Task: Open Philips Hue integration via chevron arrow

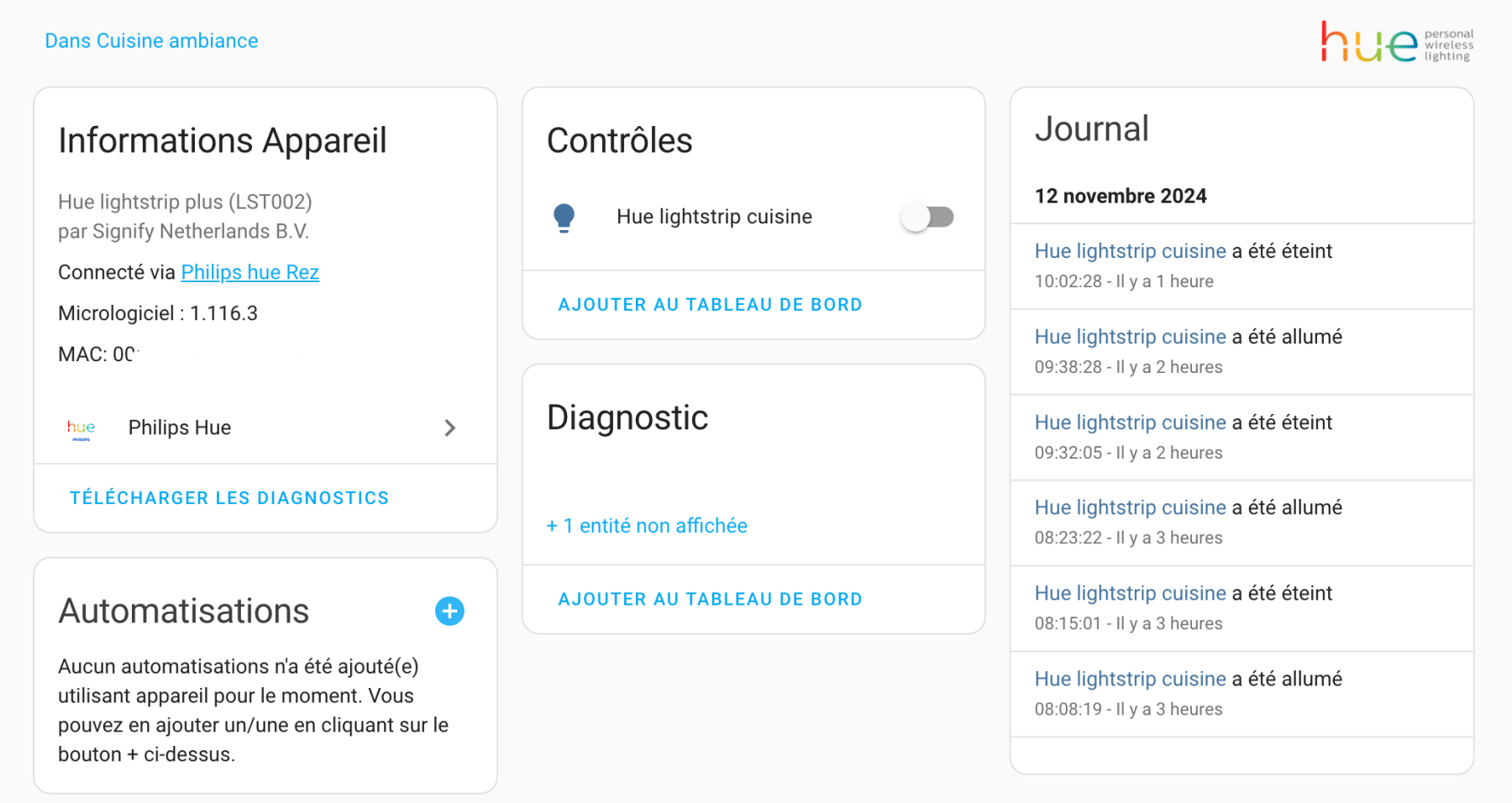Action: (449, 428)
